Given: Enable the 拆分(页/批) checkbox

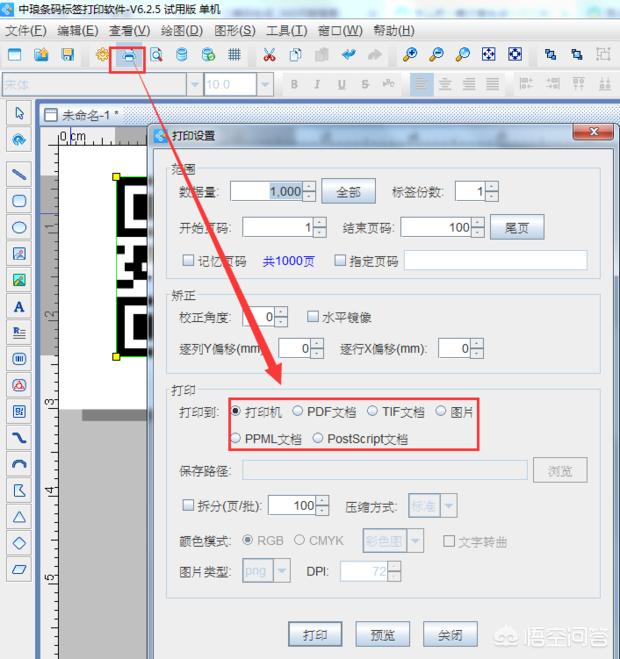Looking at the screenshot, I should 188,505.
